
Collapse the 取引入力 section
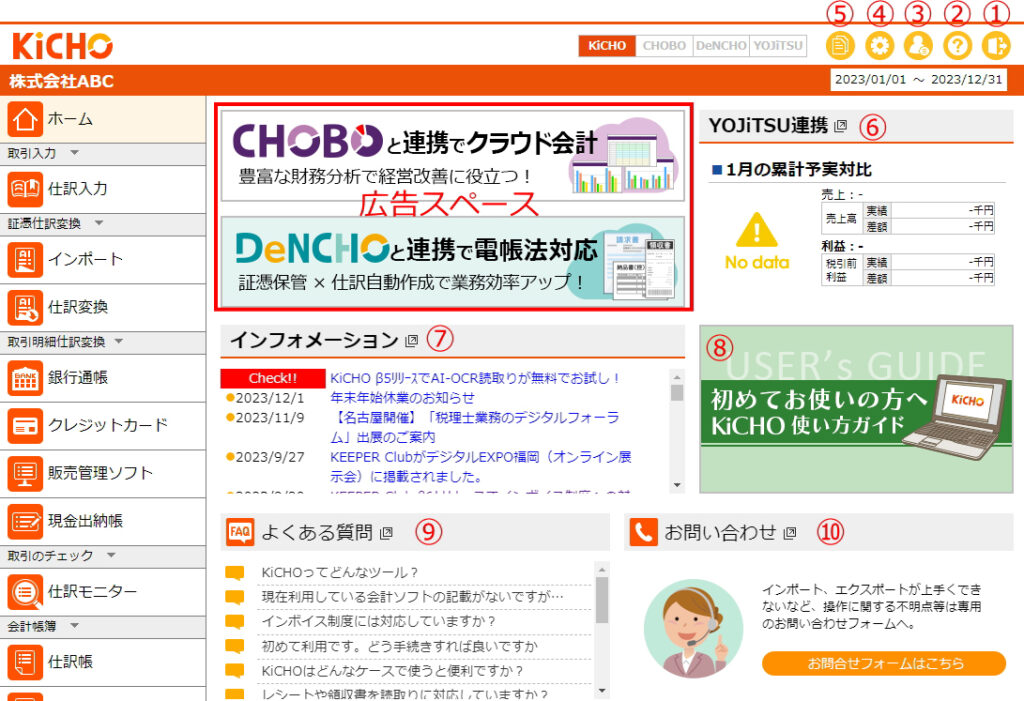(x=74, y=153)
